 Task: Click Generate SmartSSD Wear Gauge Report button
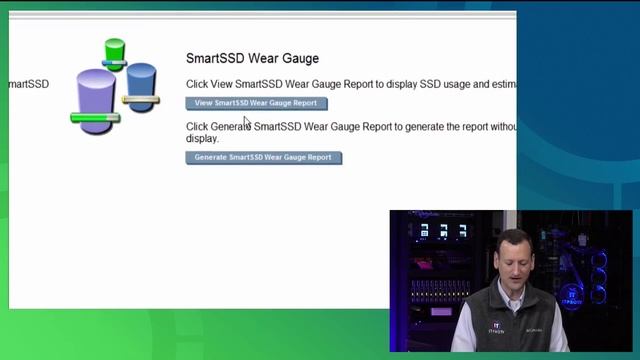[x=264, y=158]
